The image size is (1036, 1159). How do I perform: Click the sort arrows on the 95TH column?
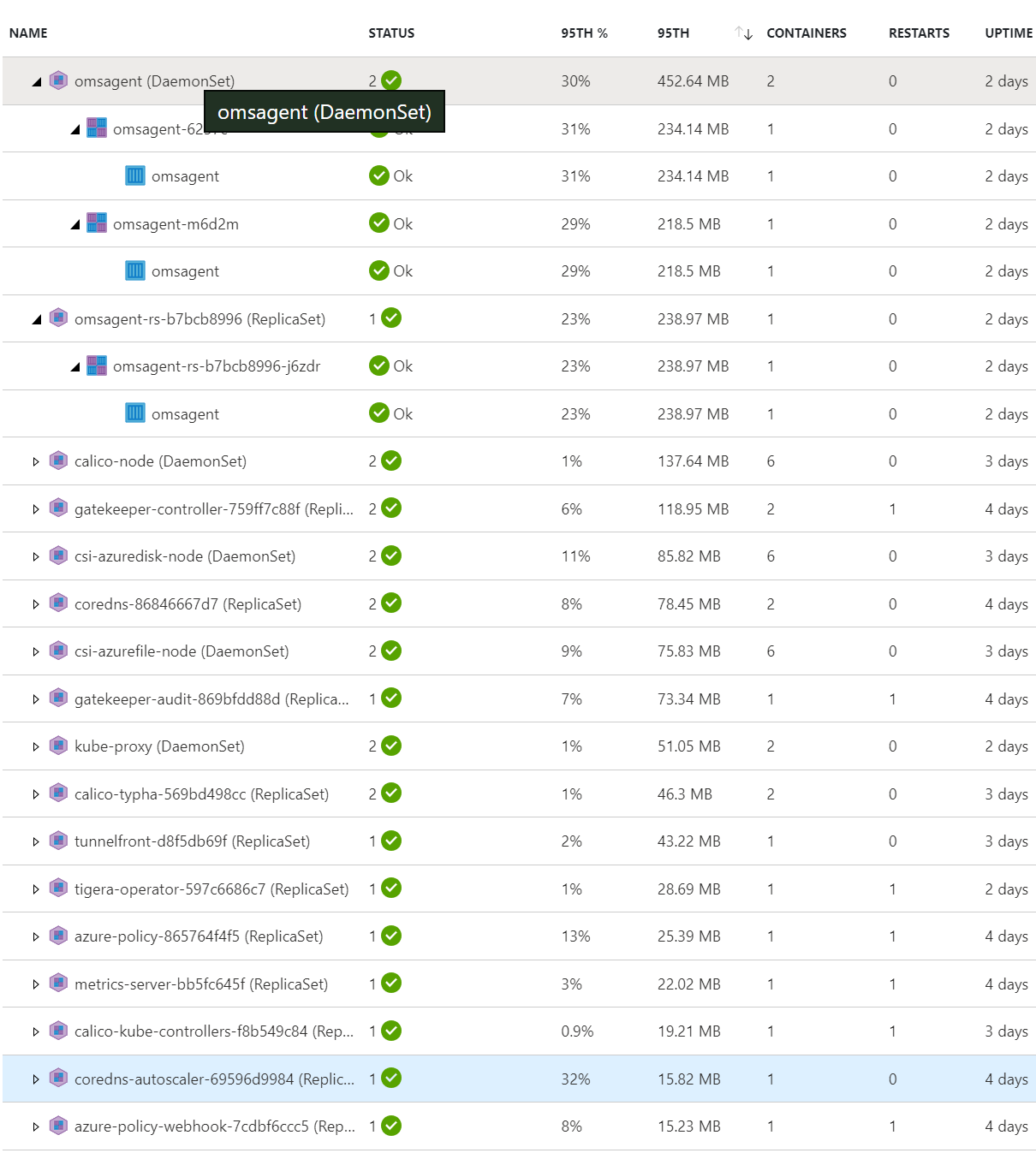pyautogui.click(x=743, y=33)
